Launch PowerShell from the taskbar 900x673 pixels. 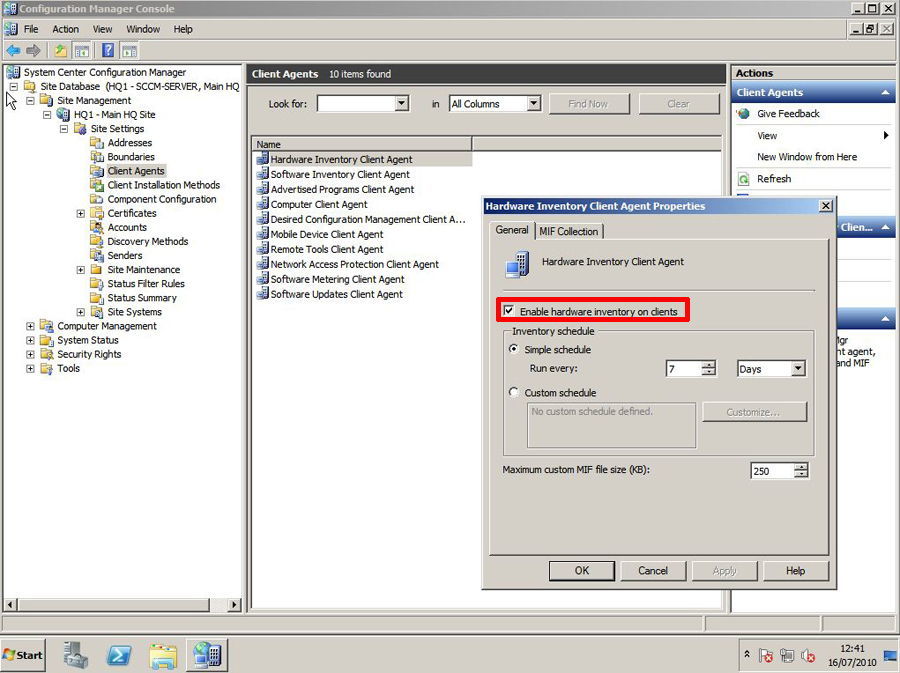tap(119, 655)
